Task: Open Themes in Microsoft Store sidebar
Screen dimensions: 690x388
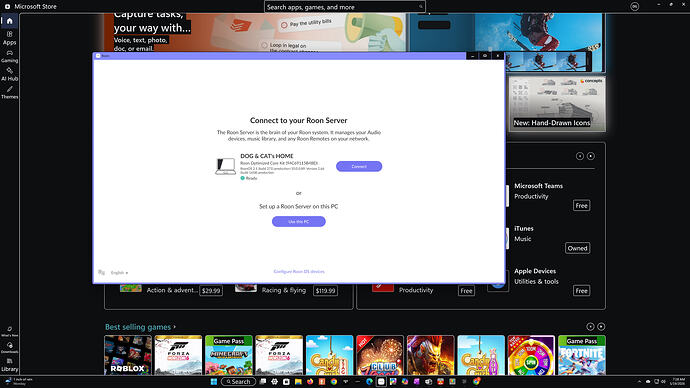Action: (x=9, y=92)
